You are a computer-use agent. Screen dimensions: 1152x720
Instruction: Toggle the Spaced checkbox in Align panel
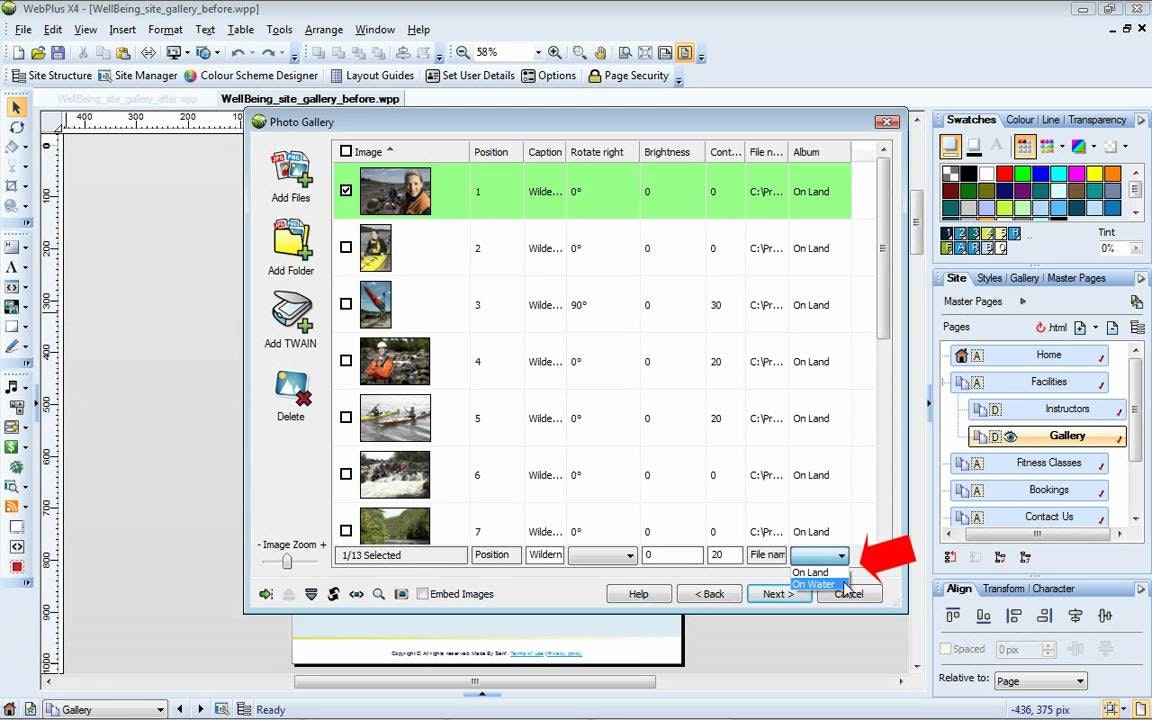pos(946,649)
